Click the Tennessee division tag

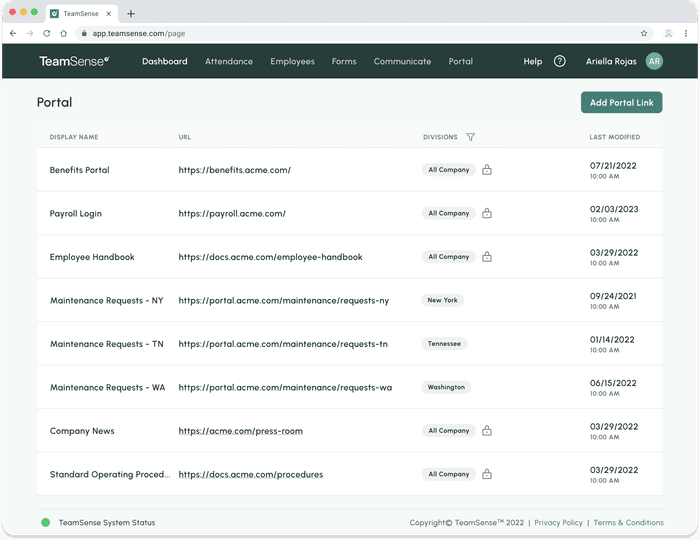pyautogui.click(x=444, y=344)
